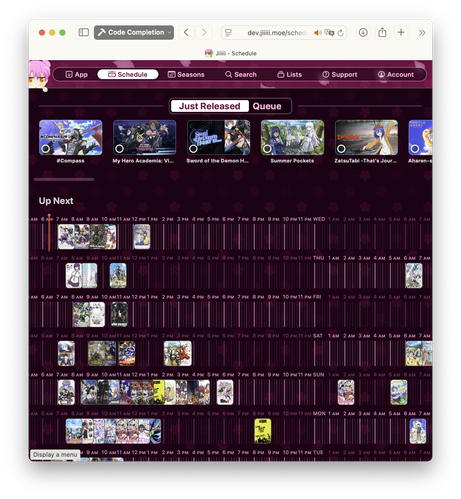Open the Share menu icon
The image size is (461, 499).
pyautogui.click(x=382, y=32)
